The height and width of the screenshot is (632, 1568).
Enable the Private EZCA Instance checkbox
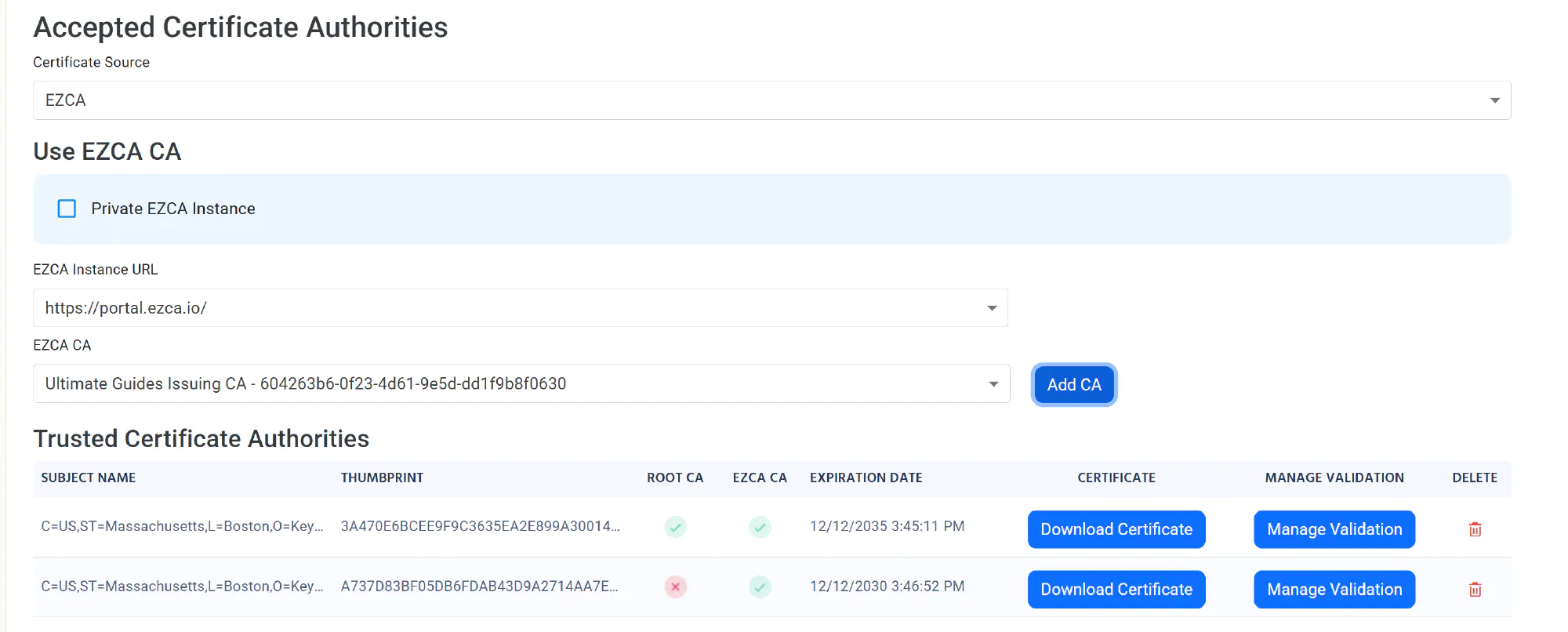tap(67, 209)
